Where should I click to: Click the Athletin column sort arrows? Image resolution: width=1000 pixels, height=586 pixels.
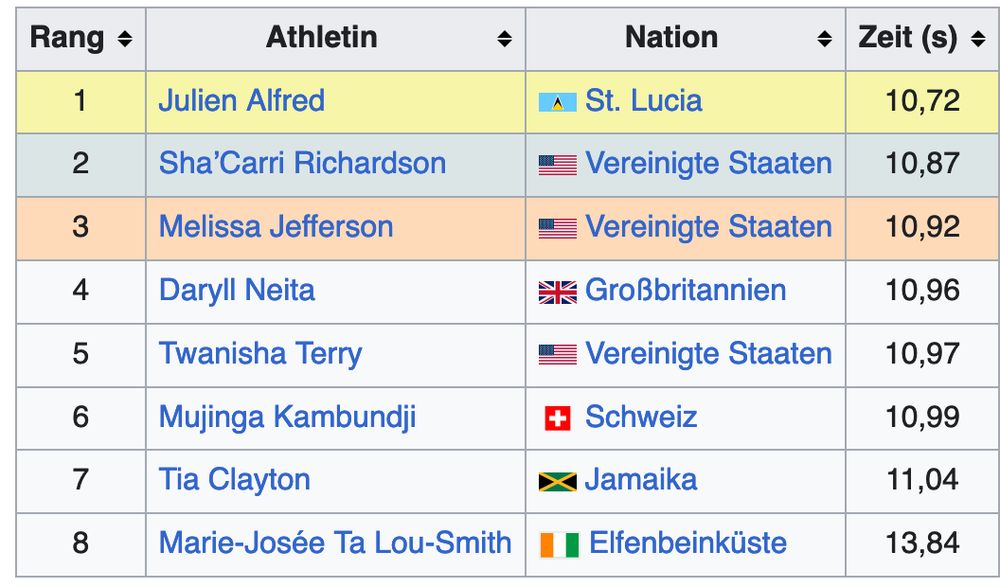[504, 39]
